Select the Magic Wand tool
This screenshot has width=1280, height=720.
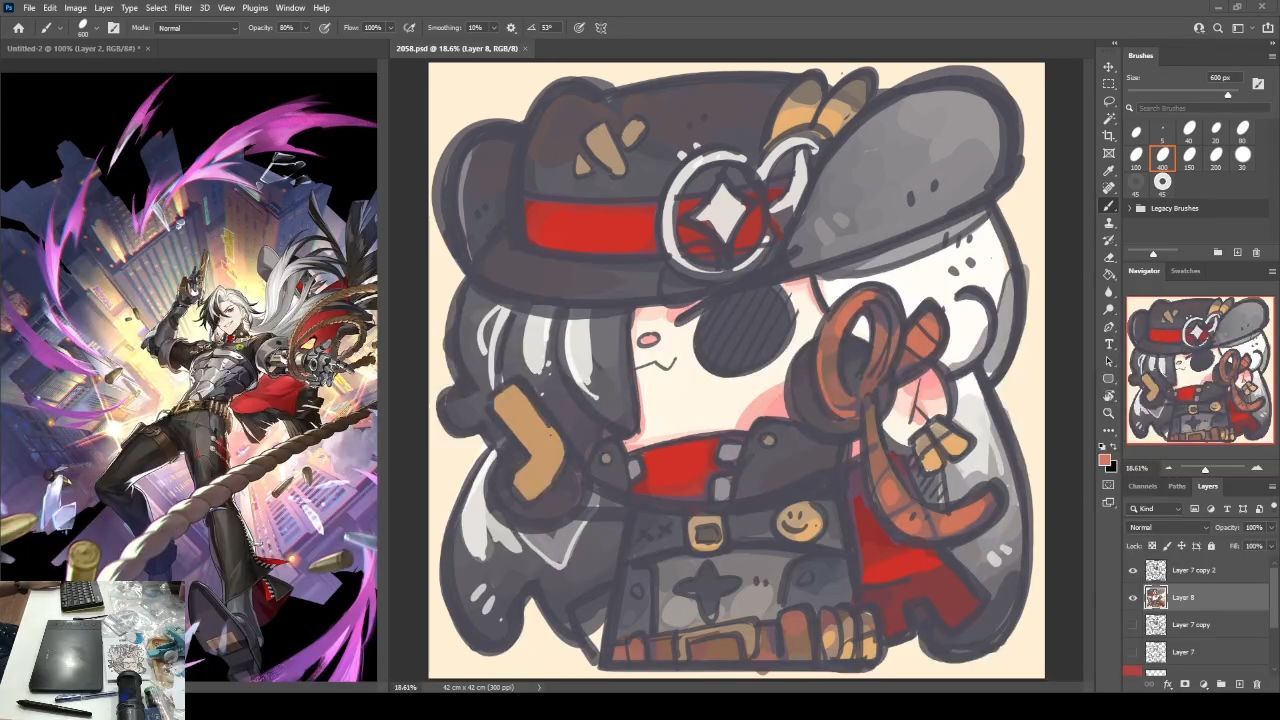(1109, 119)
